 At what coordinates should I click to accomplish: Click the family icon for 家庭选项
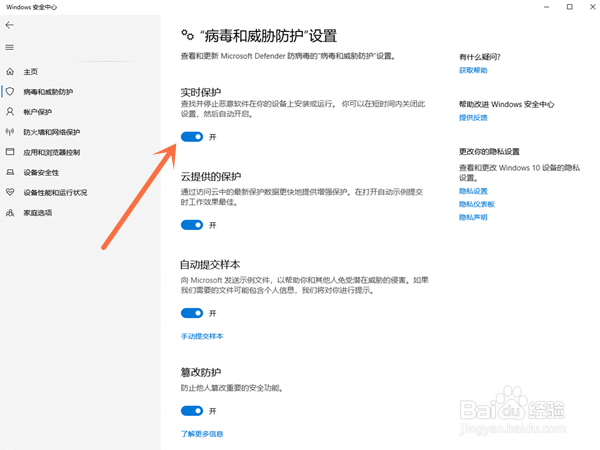click(10, 213)
